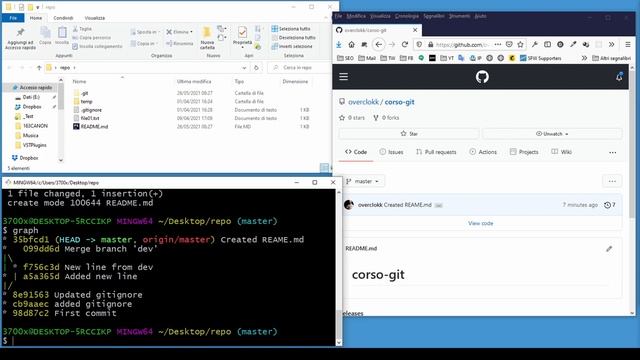Open page actions three-dot menu in address bar
This screenshot has height=360, width=640.
[x=498, y=44]
